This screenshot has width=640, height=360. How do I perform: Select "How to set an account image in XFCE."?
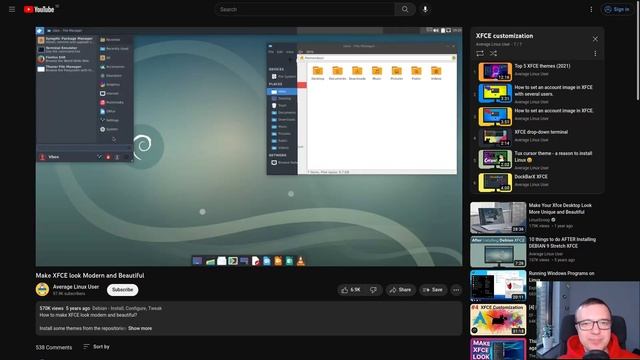pyautogui.click(x=553, y=111)
